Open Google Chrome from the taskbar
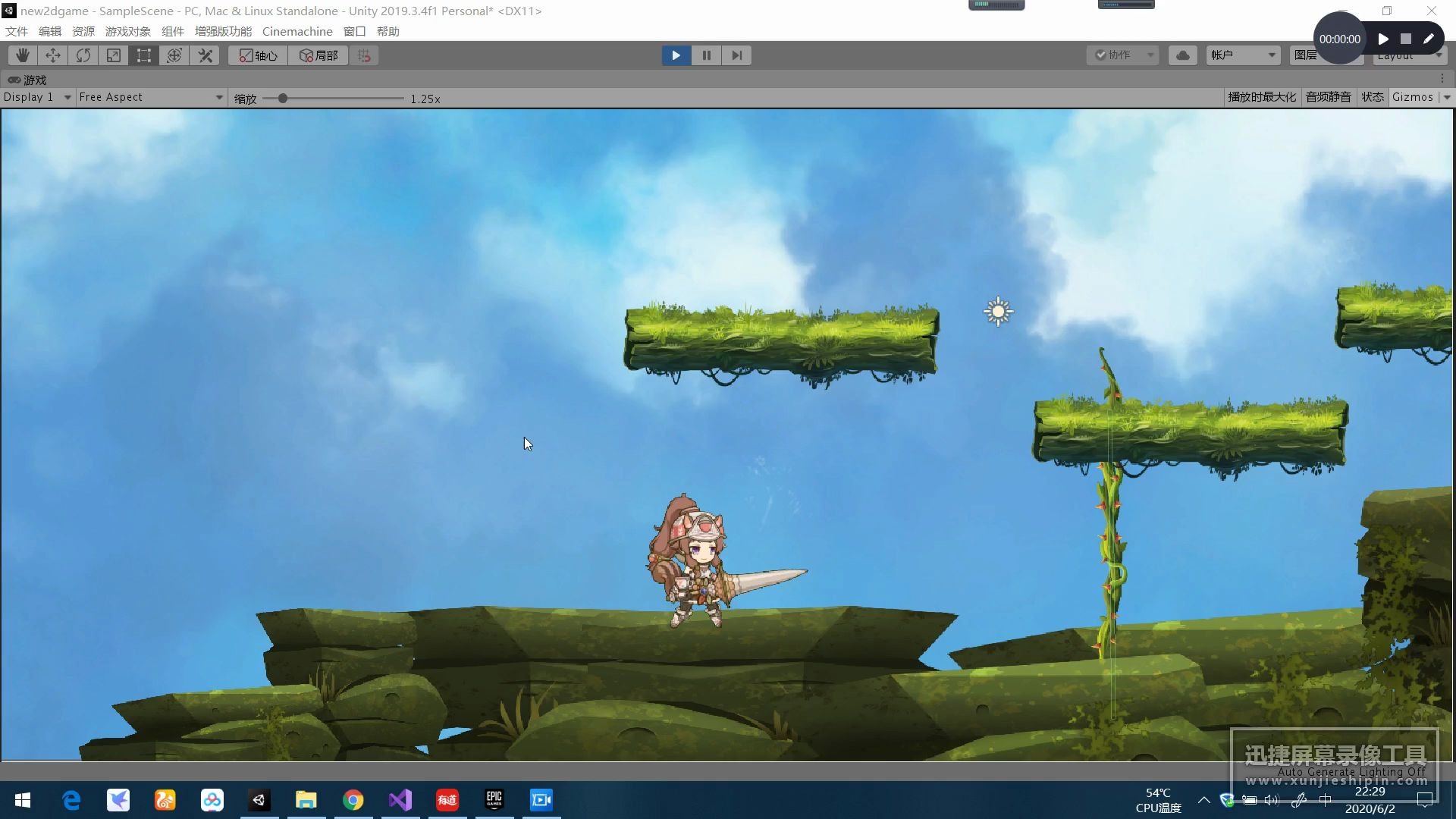Viewport: 1456px width, 819px height. point(353,800)
